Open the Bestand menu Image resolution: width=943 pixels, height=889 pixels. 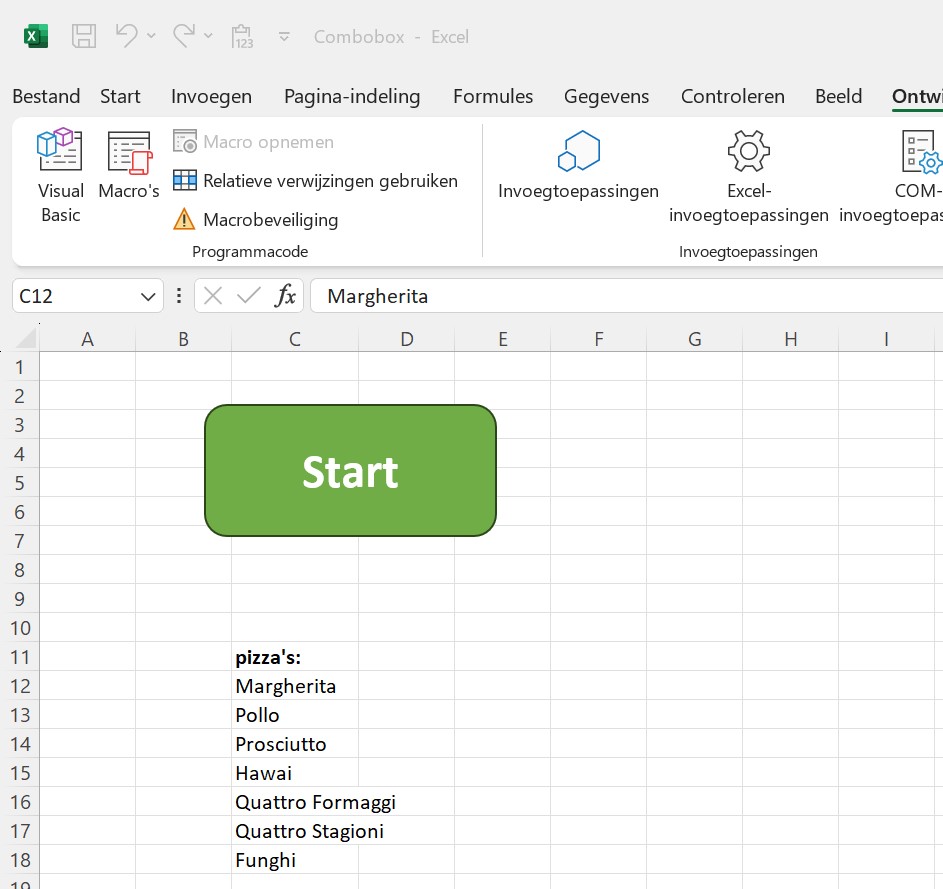click(46, 97)
